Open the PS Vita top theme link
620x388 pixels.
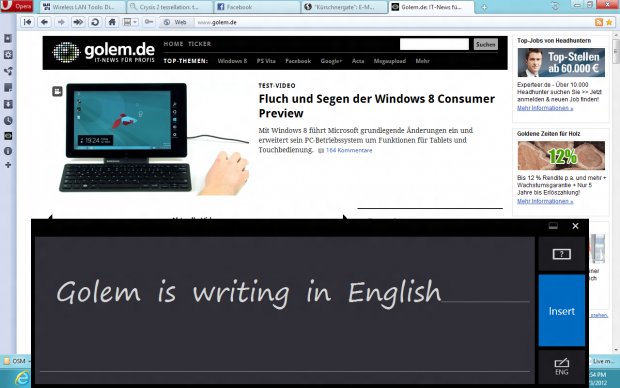click(266, 61)
